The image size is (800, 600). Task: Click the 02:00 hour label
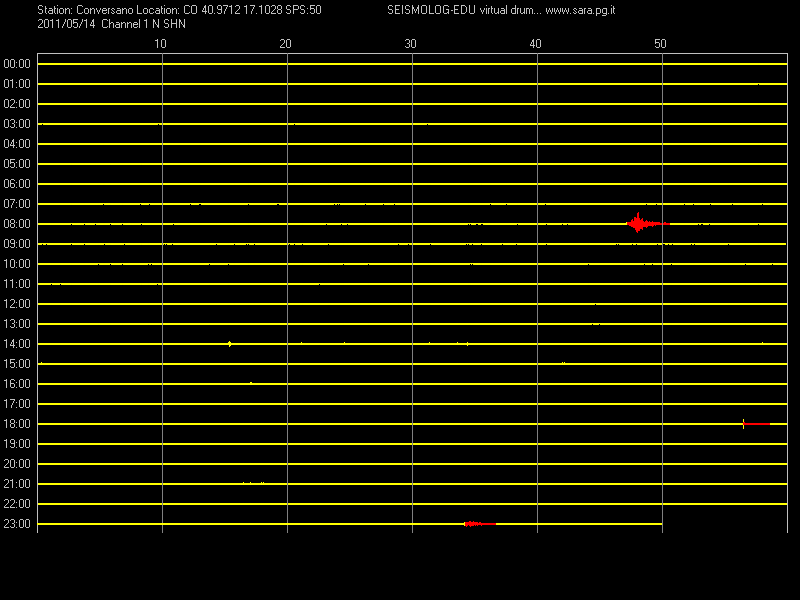click(x=17, y=104)
